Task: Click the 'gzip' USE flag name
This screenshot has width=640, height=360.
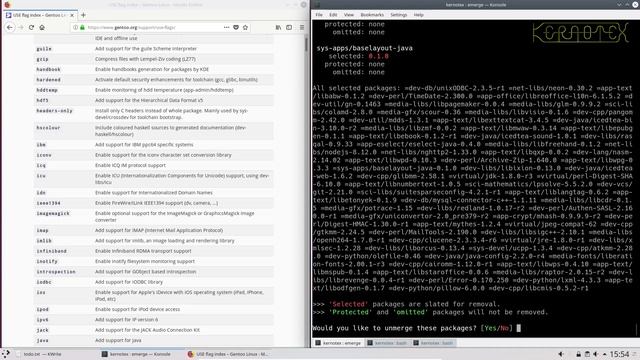Action: tap(42, 59)
